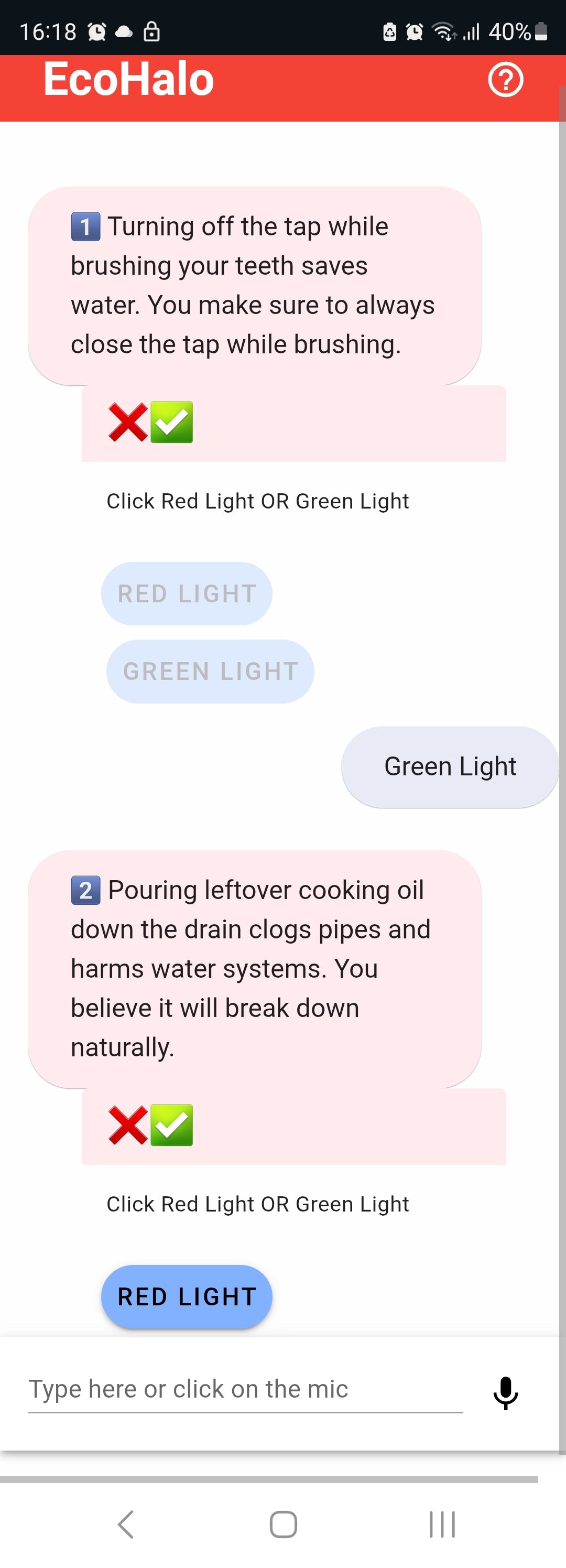Open the recent apps navigation icon

442,1524
